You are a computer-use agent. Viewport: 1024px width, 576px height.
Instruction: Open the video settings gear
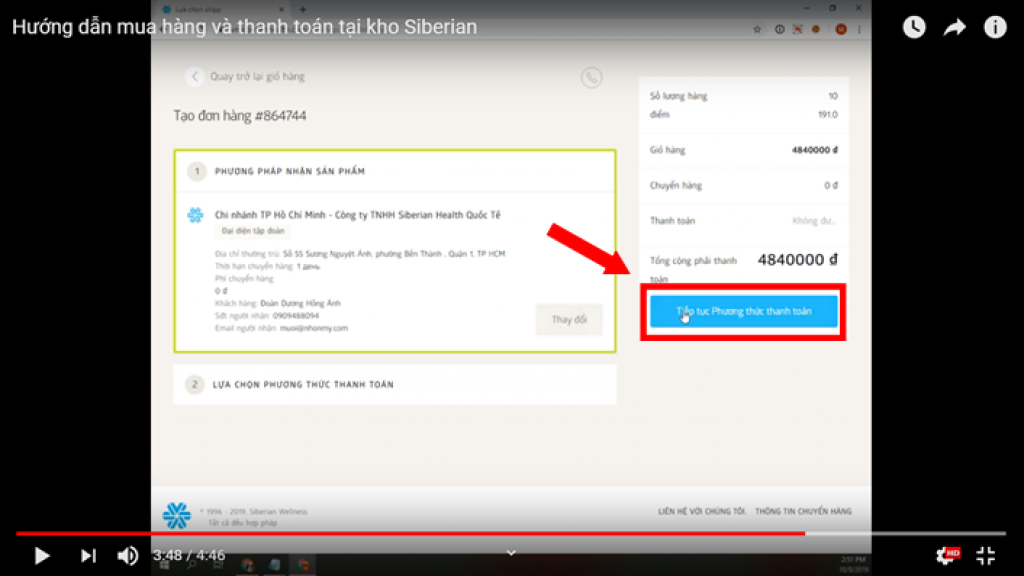coord(946,555)
